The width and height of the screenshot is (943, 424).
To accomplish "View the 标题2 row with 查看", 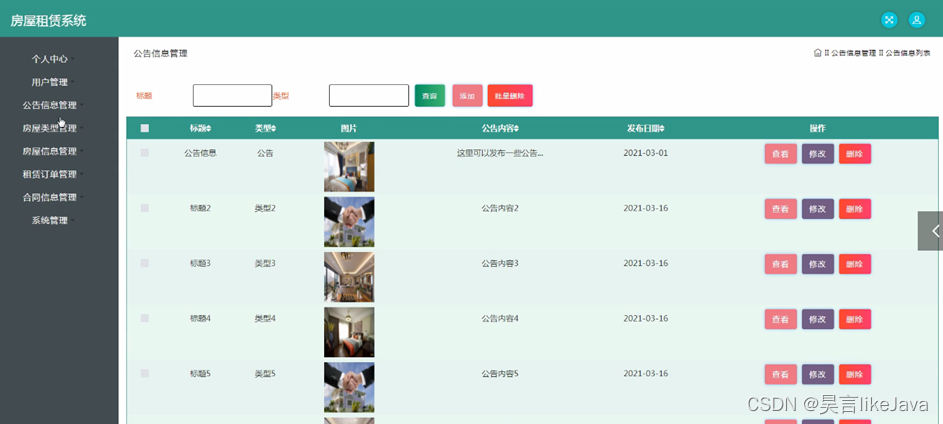I will 781,209.
